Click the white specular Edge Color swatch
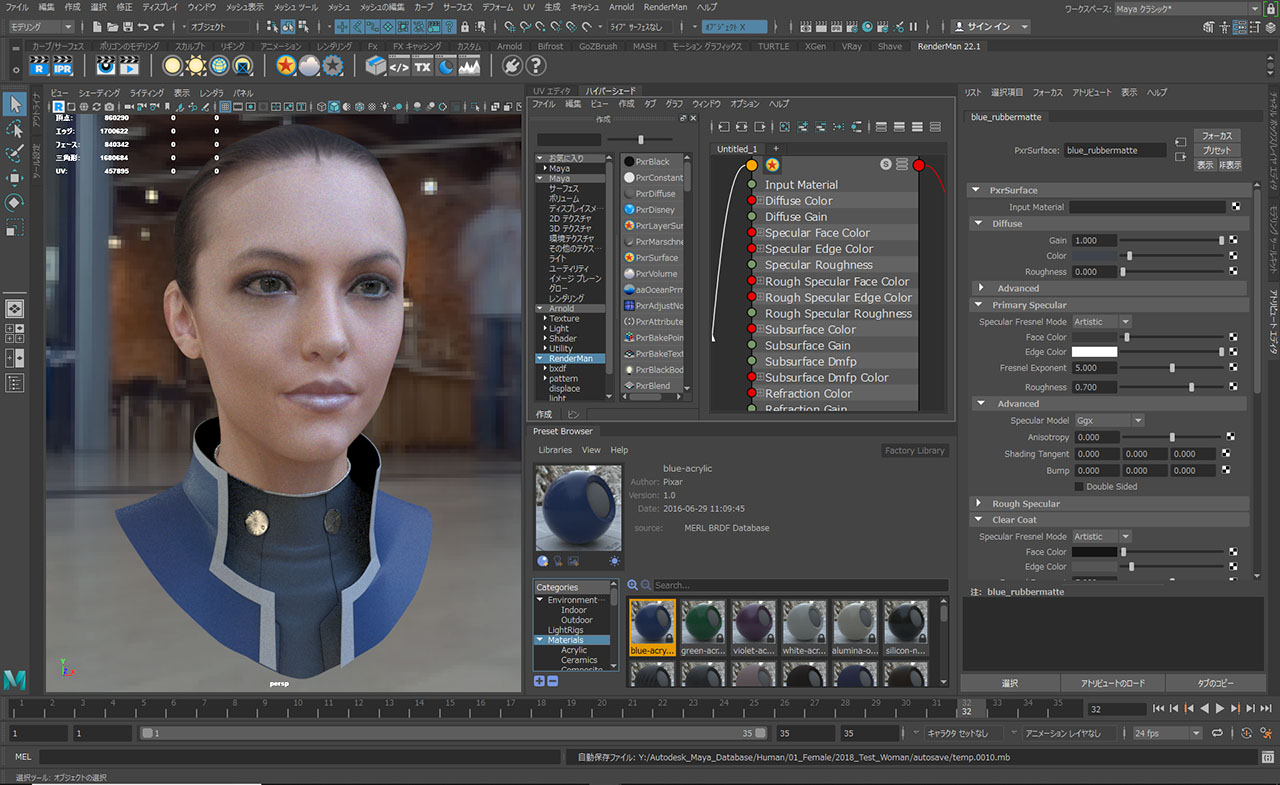 [1094, 352]
